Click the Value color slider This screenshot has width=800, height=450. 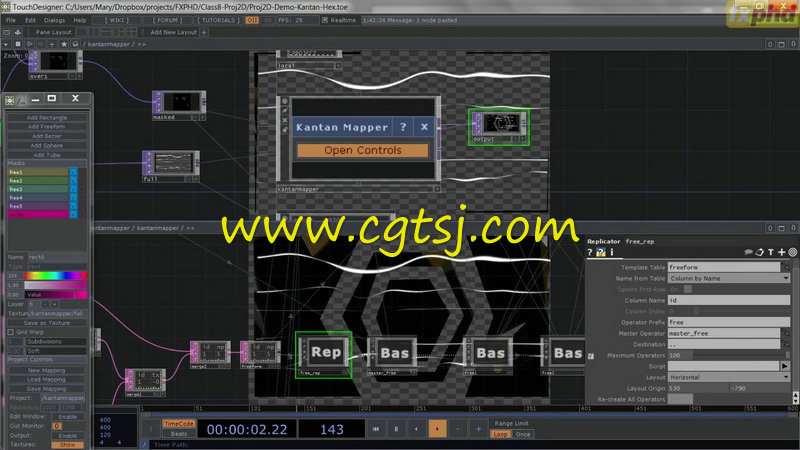pos(56,295)
